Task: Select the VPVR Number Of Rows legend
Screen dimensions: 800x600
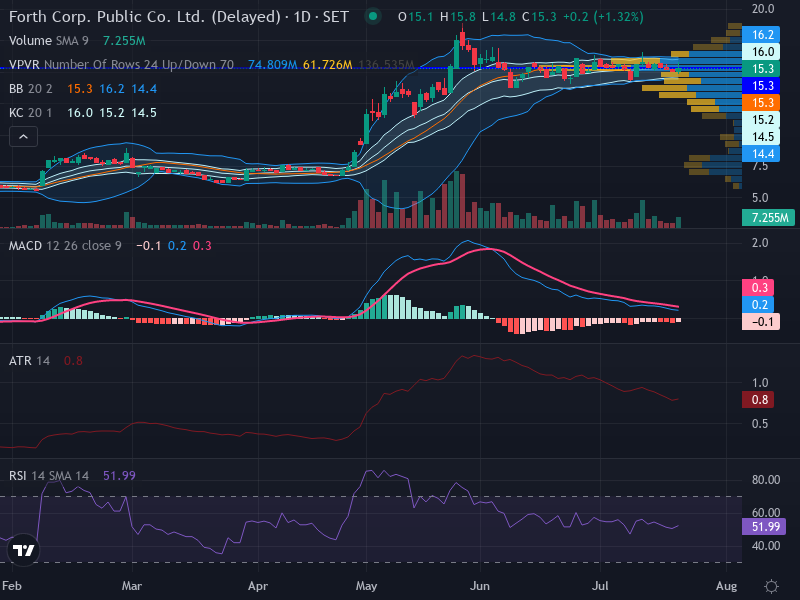Action: [121, 65]
